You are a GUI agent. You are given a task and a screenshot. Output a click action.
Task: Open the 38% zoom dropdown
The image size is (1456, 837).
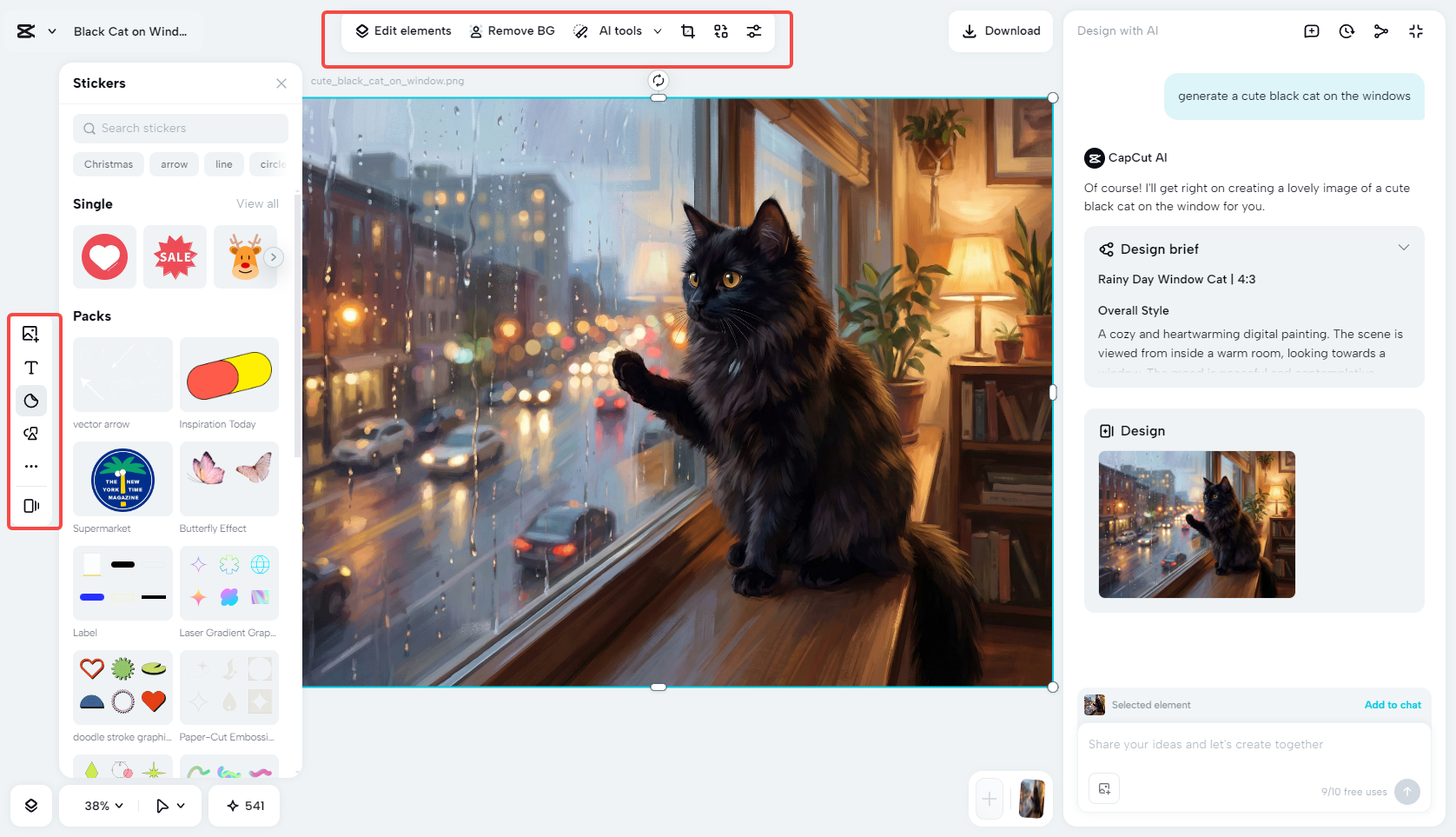tap(103, 806)
